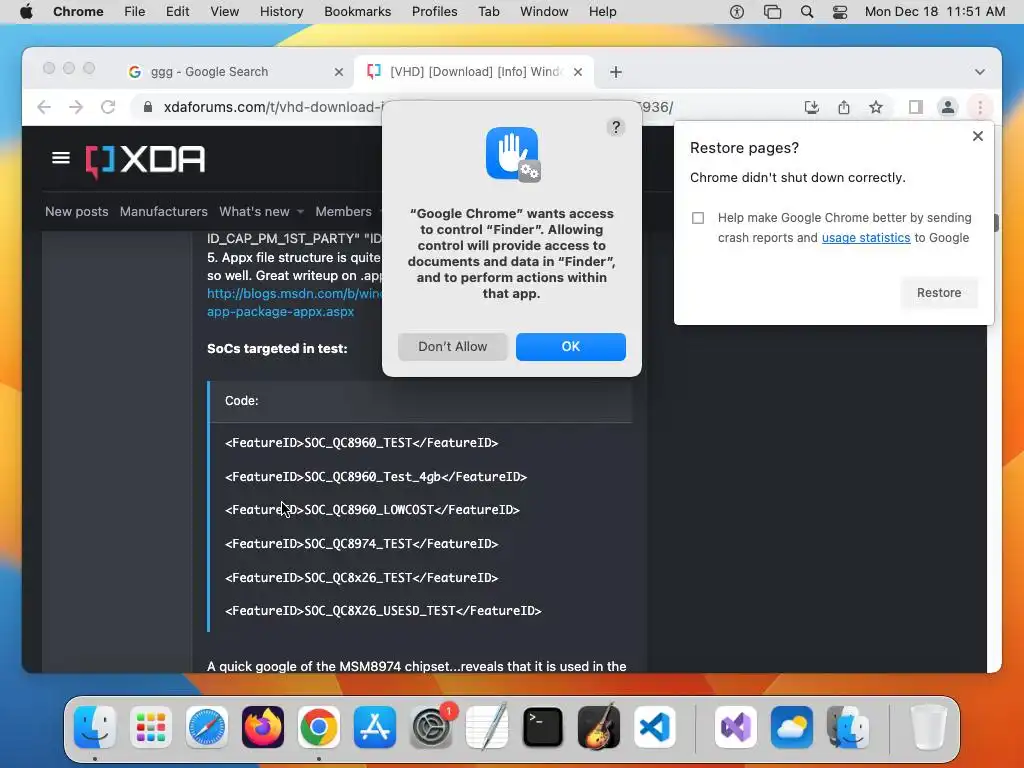Screen dimensions: 1024x768
Task: Click OK to allow Finder control
Action: pyautogui.click(x=570, y=347)
